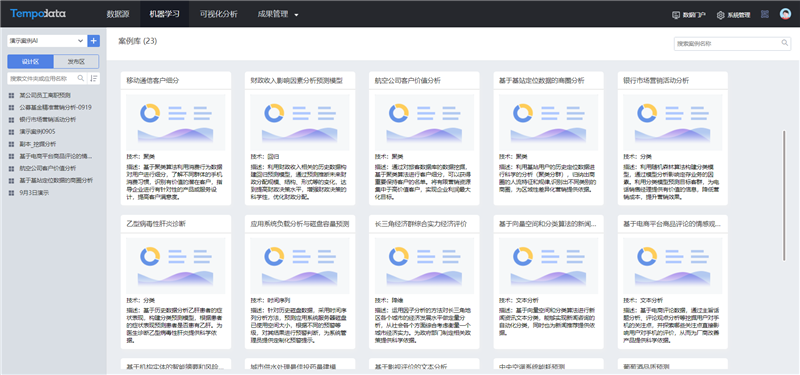Open thumbnail of 移动通信客户细分 card
800x375 pixels.
176,121
